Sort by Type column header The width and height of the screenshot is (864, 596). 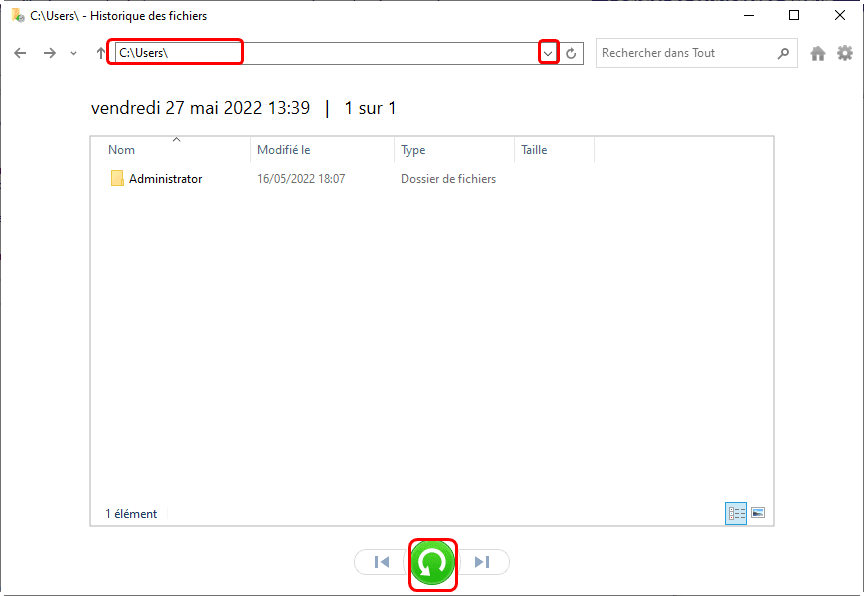pos(413,150)
